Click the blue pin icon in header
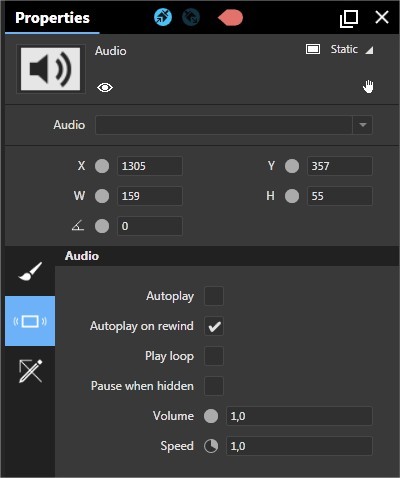The width and height of the screenshot is (400, 478). click(x=163, y=17)
